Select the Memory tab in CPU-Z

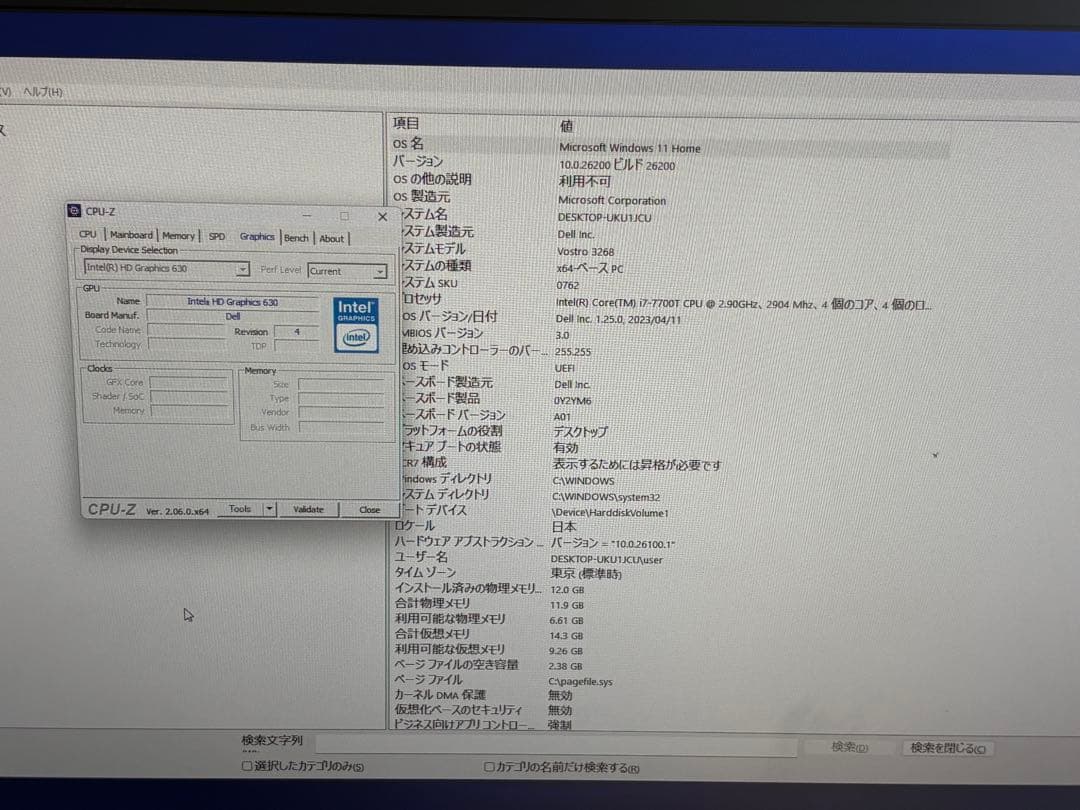coord(178,235)
